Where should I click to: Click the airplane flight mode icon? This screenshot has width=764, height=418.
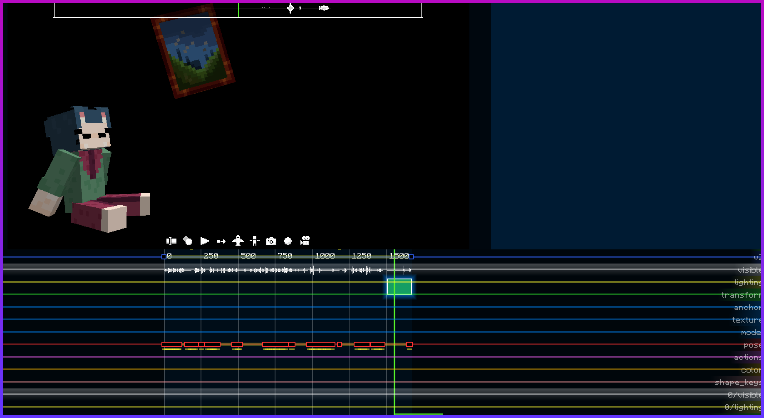click(x=238, y=241)
